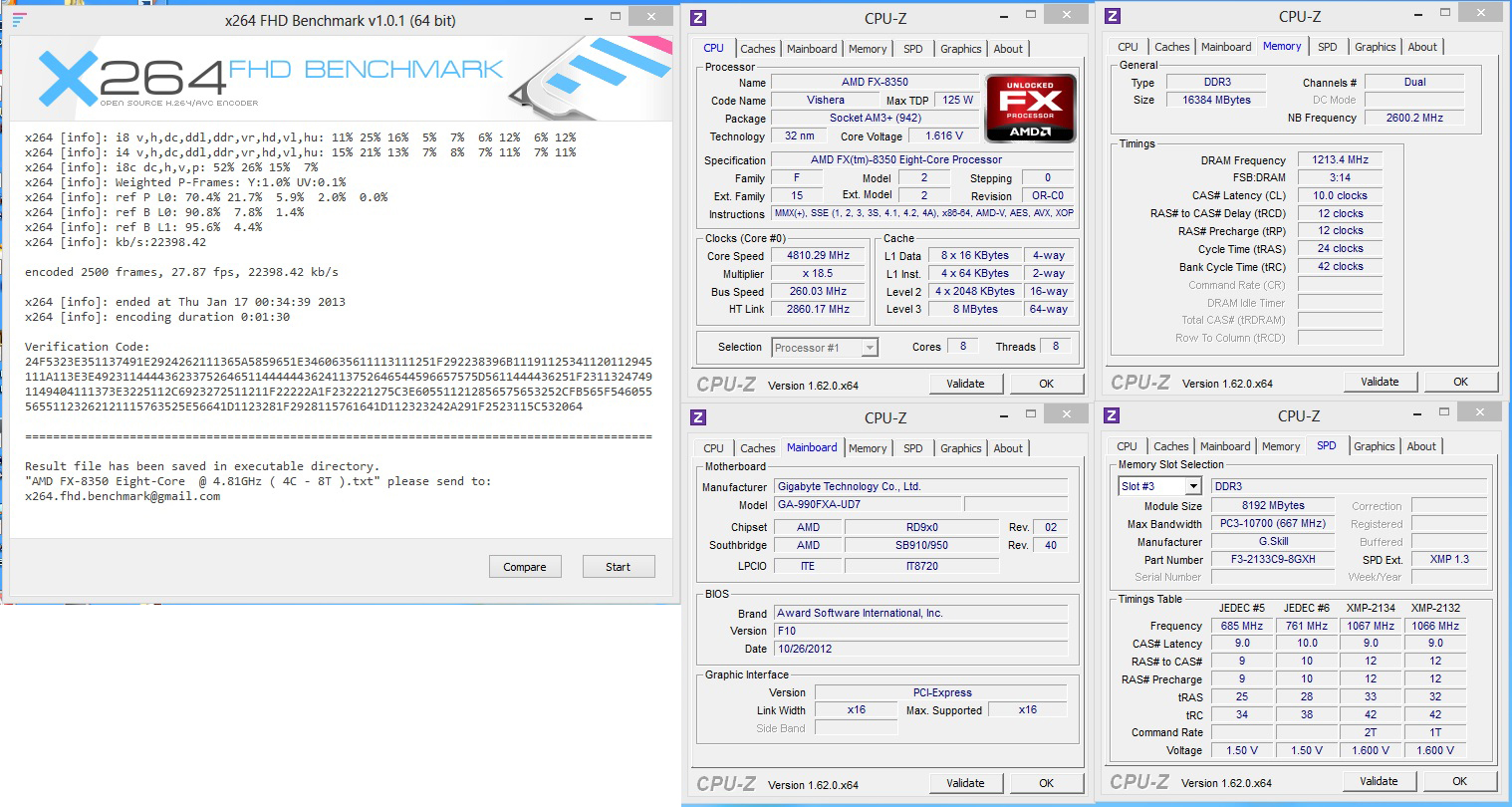Open Mainboard tab in the memory timings window
Screen dimensions: 1512x807
(x=1226, y=47)
